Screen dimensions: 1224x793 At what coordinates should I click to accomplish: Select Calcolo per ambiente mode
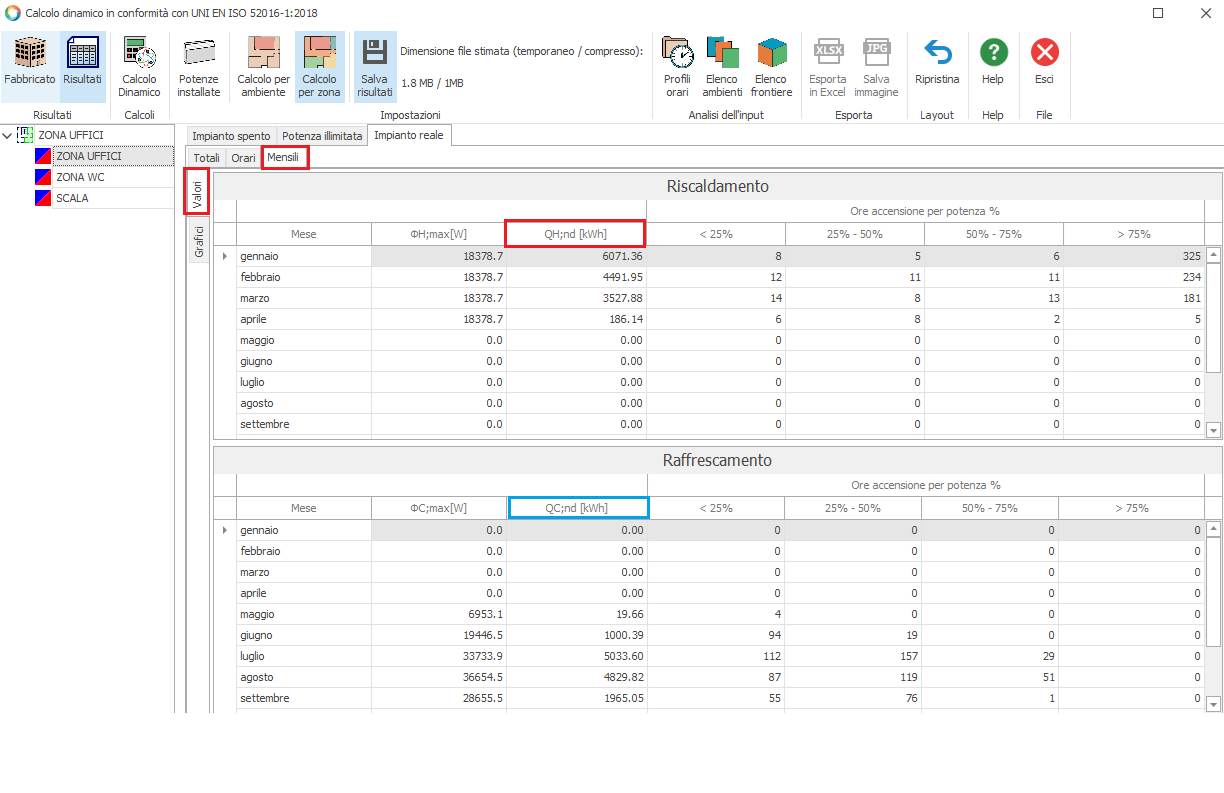(263, 66)
